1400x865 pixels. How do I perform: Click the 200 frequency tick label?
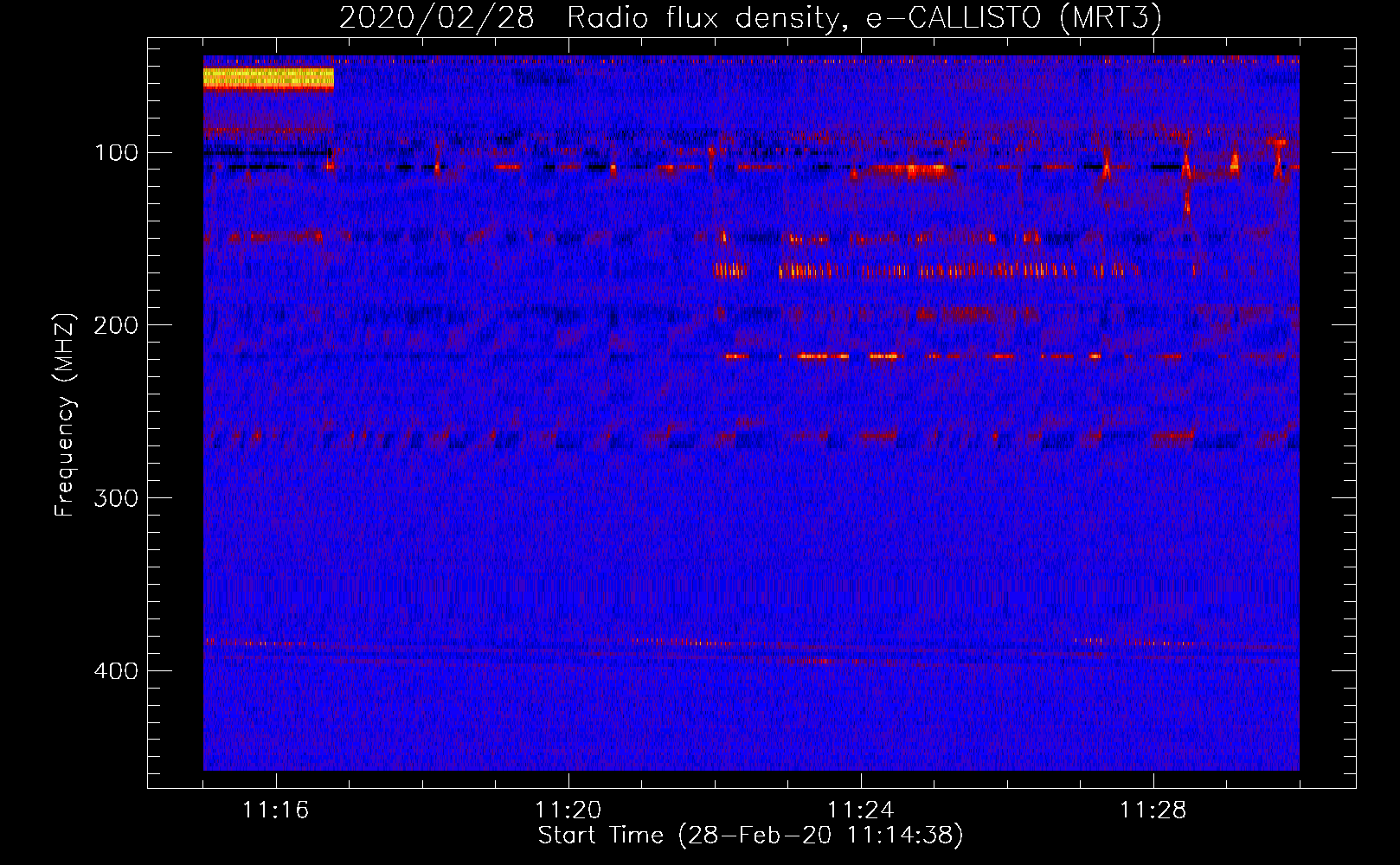coord(116,325)
